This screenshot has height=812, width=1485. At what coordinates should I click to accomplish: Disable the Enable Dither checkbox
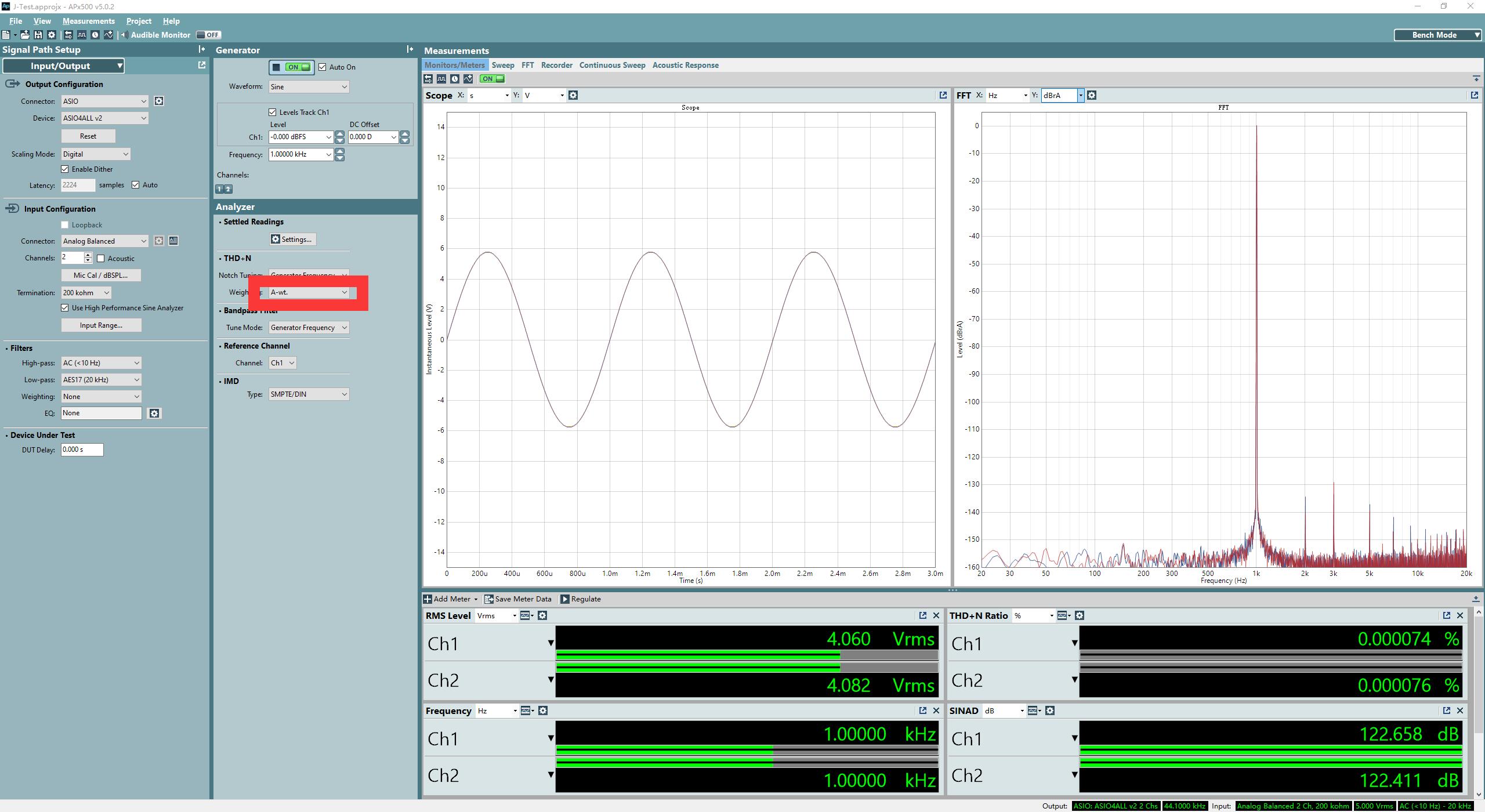tap(65, 169)
